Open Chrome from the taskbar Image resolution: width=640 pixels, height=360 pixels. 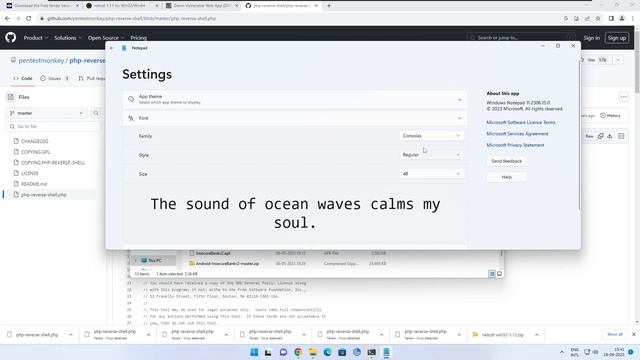[298, 352]
